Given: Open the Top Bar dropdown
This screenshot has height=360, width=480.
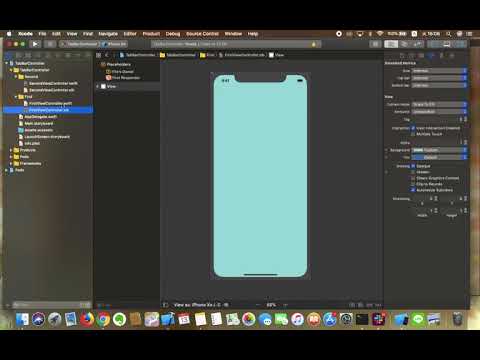Looking at the screenshot, I should point(439,78).
